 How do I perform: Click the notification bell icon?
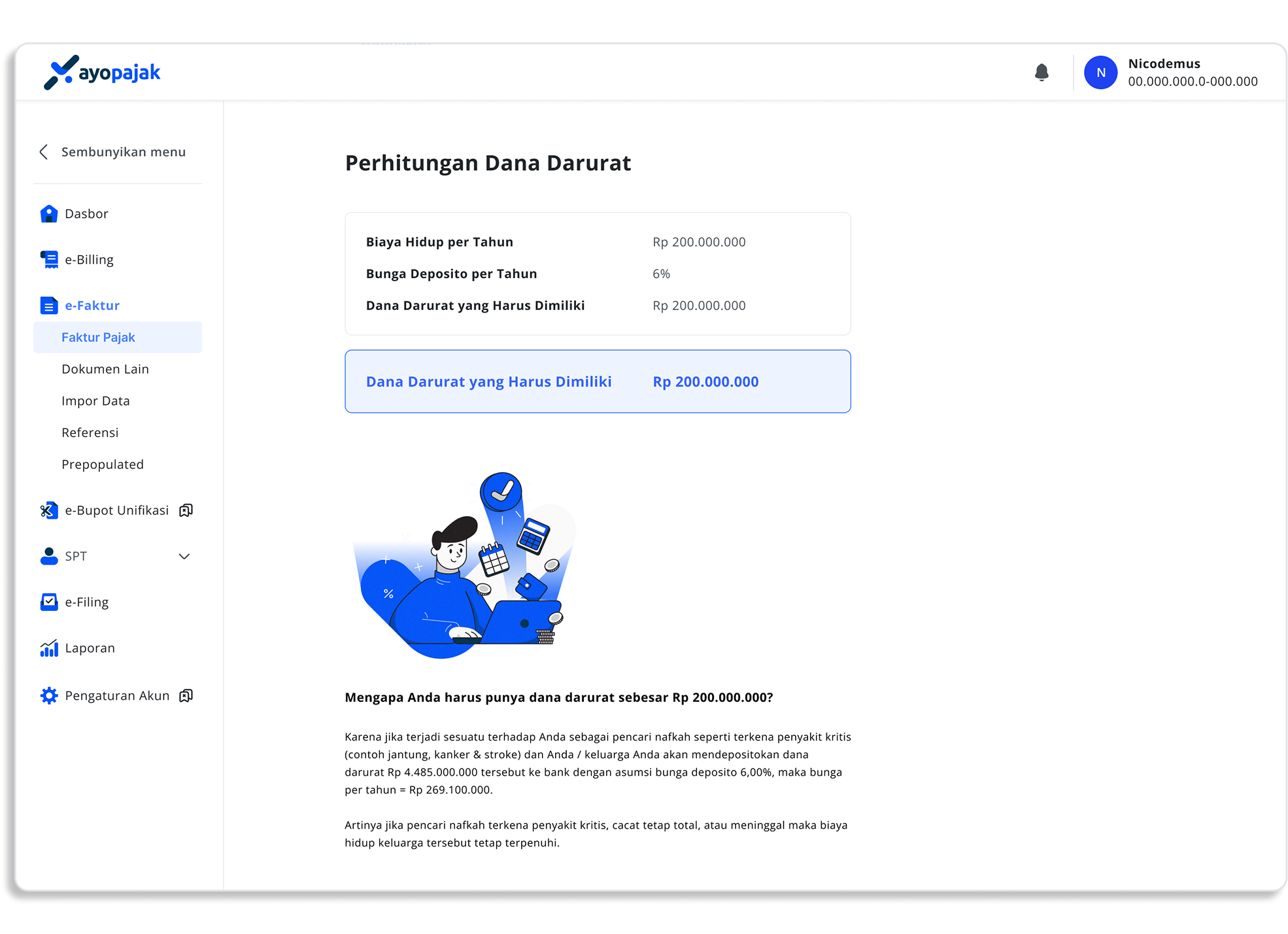click(1042, 72)
